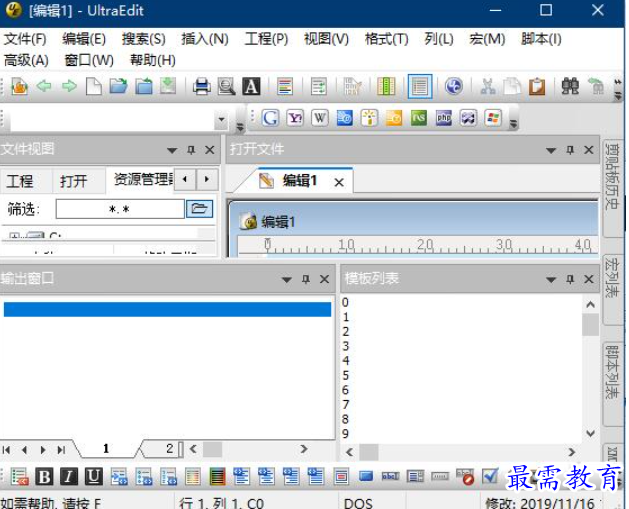Click the green back arrow icon

pyautogui.click(x=44, y=86)
